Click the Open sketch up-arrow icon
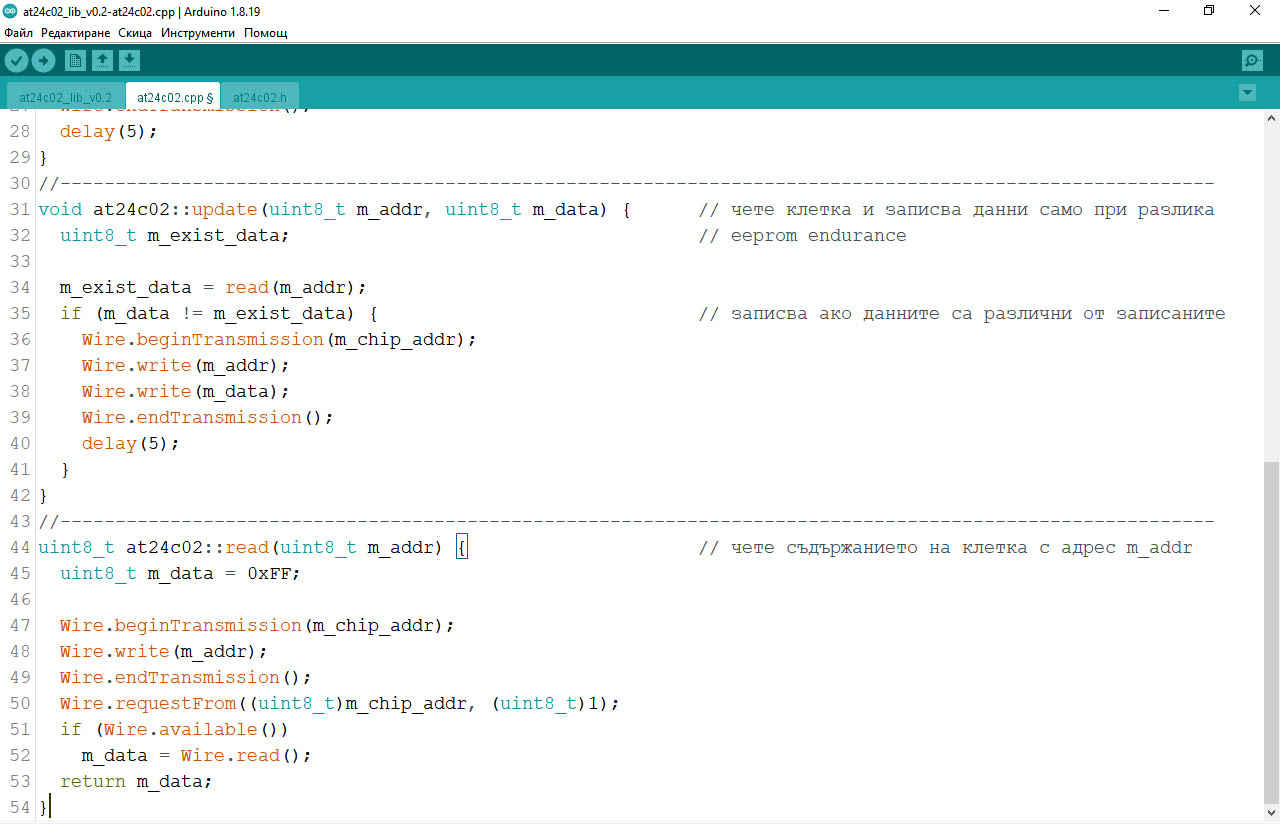This screenshot has height=824, width=1280. 102,61
